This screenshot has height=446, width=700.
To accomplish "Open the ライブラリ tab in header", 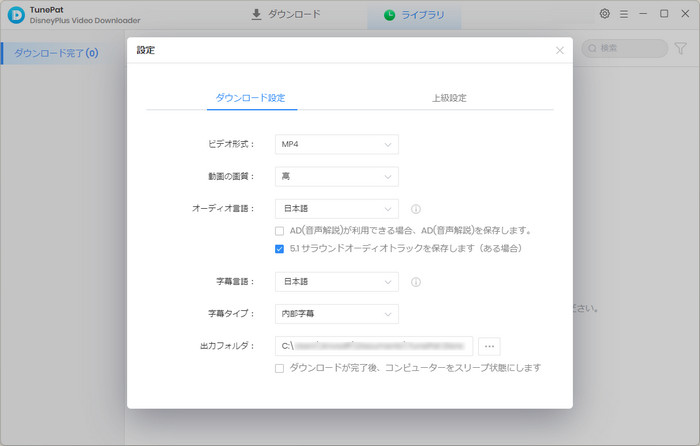I will [x=414, y=15].
